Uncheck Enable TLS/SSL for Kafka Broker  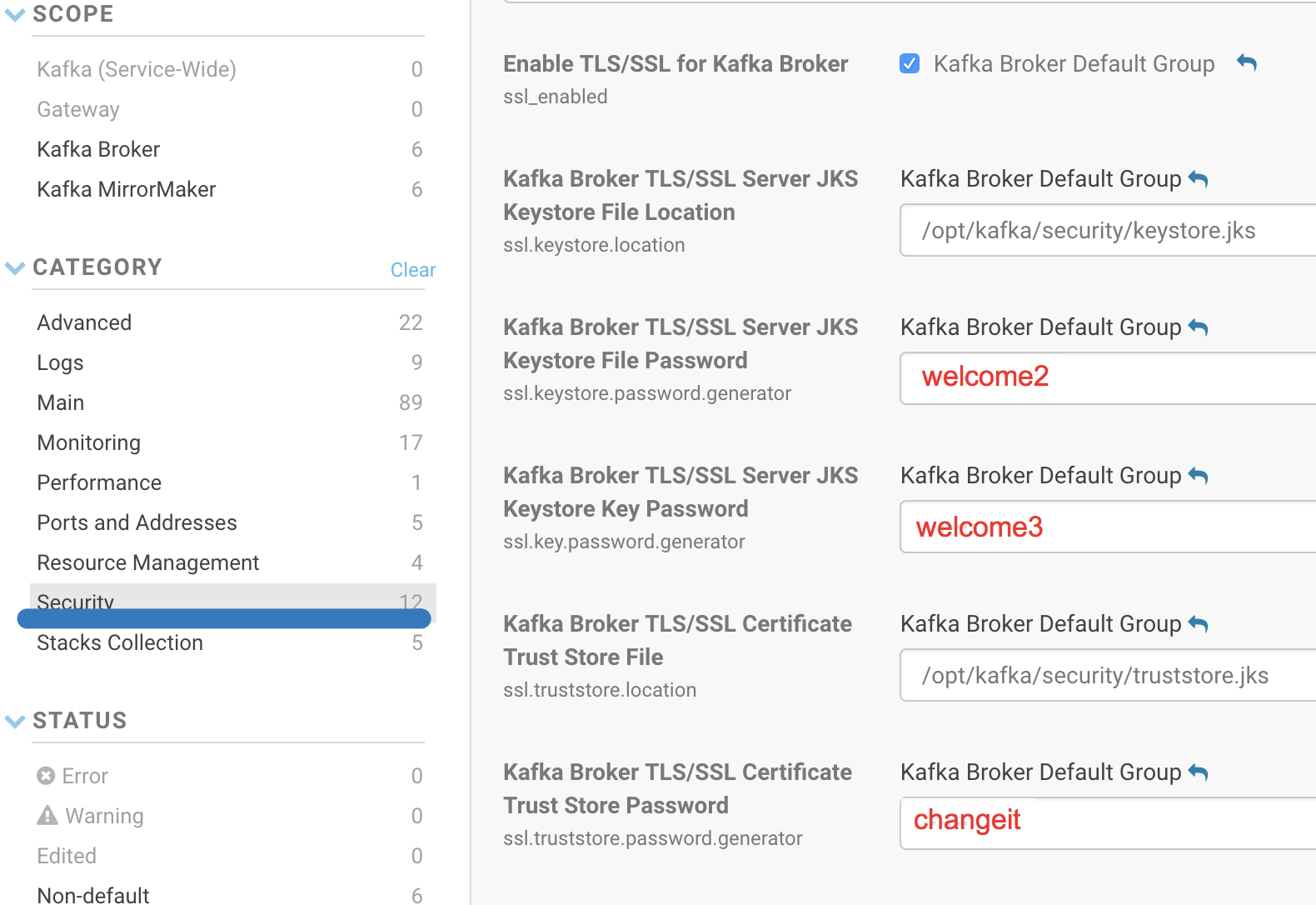click(910, 63)
